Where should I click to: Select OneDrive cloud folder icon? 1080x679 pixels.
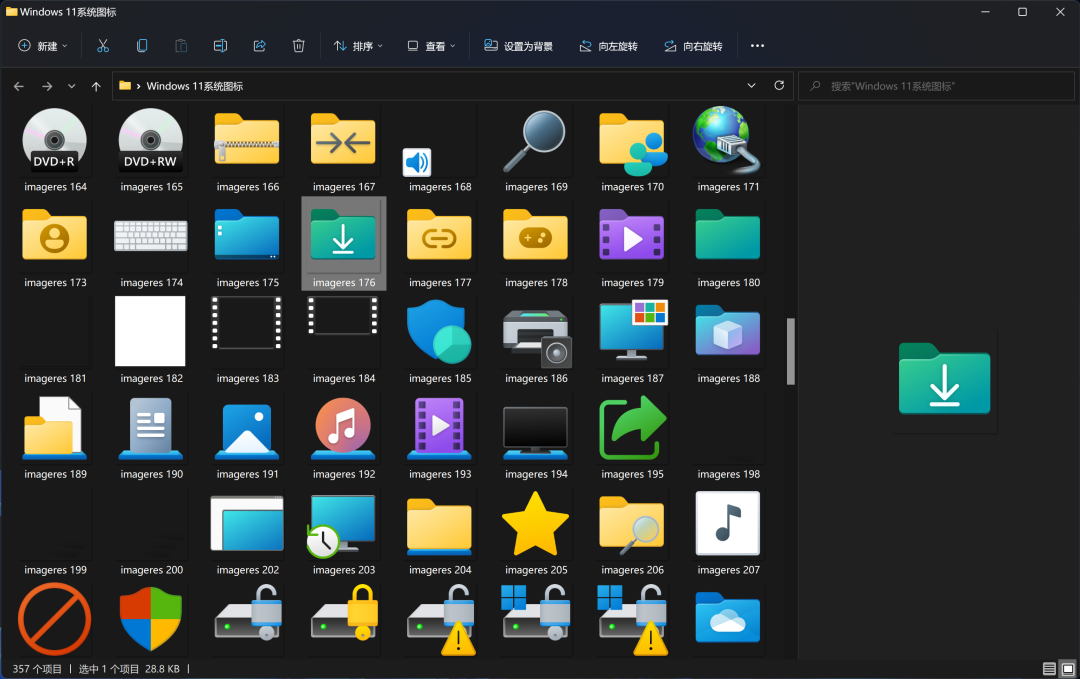(x=728, y=618)
